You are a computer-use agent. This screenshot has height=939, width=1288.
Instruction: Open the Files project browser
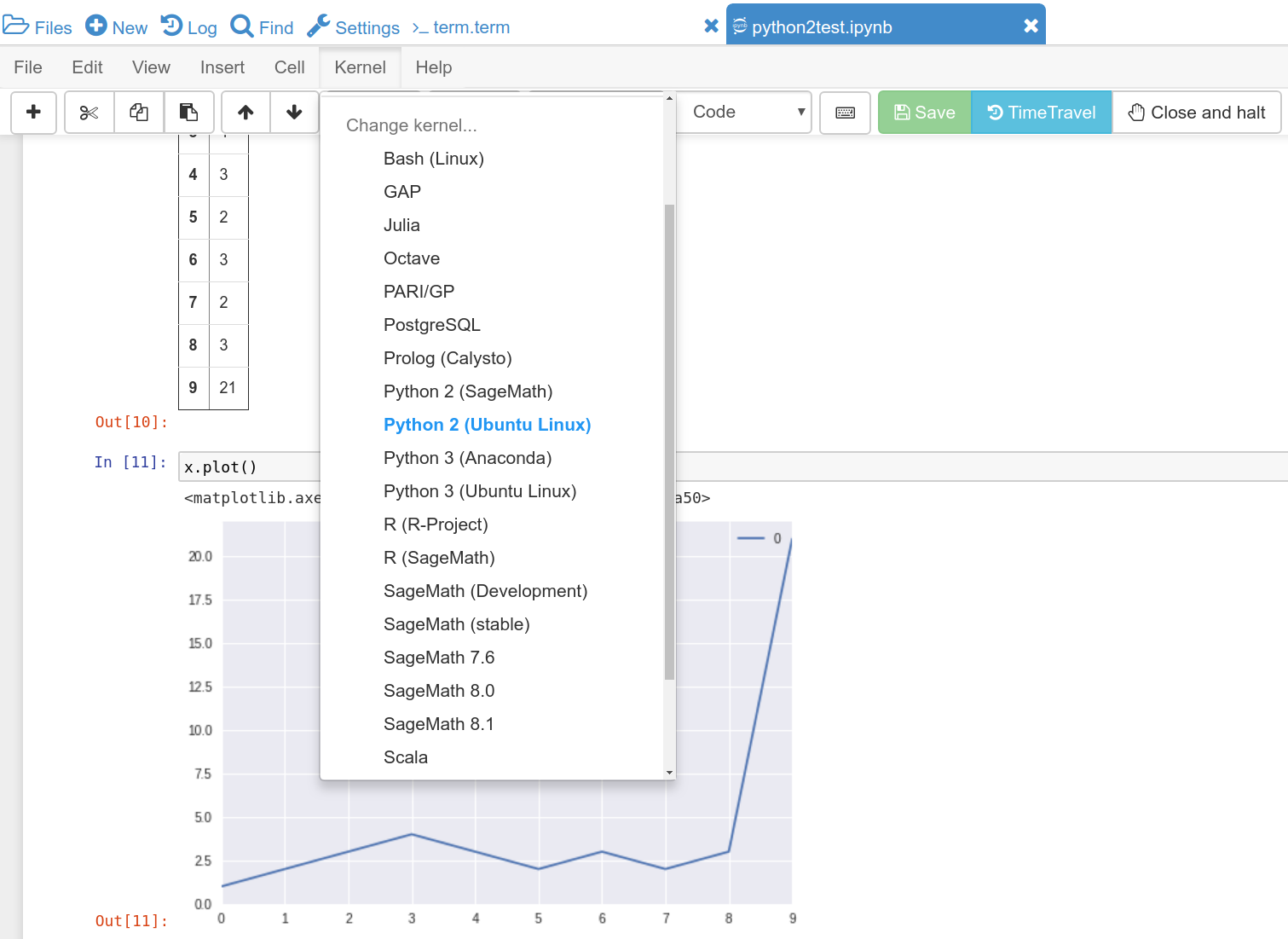[38, 27]
